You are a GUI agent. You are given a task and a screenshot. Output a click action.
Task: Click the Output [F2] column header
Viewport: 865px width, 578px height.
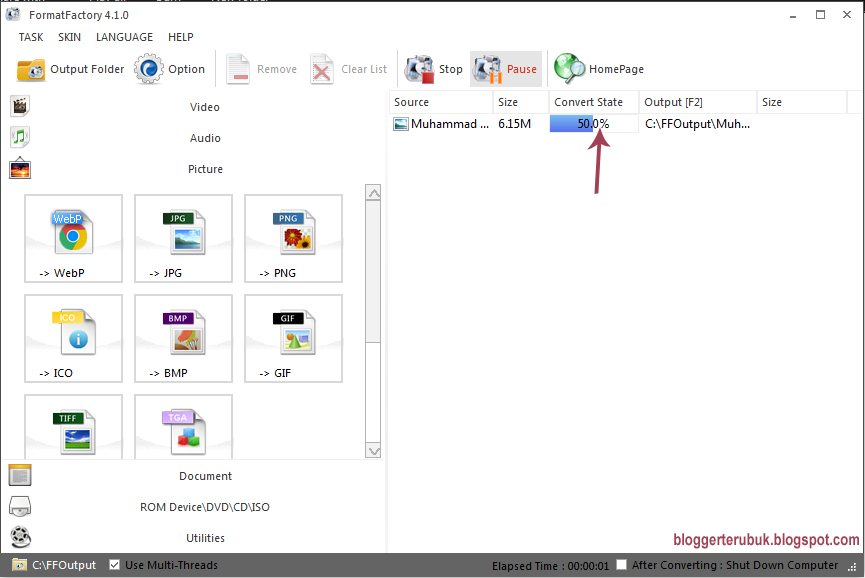click(x=698, y=102)
